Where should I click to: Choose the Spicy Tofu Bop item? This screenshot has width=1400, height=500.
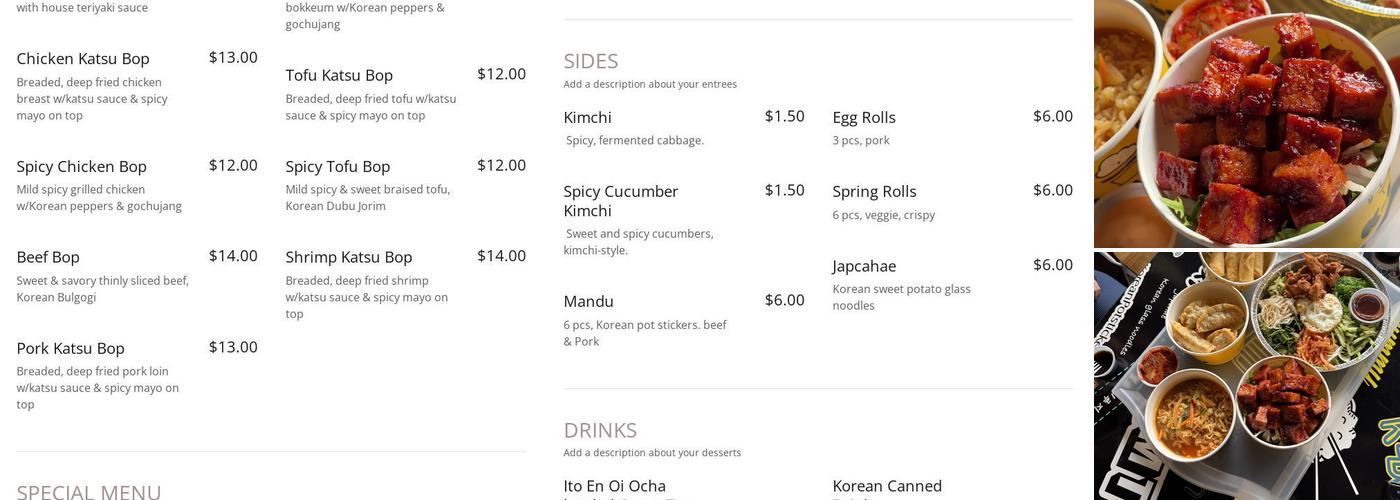(x=337, y=167)
